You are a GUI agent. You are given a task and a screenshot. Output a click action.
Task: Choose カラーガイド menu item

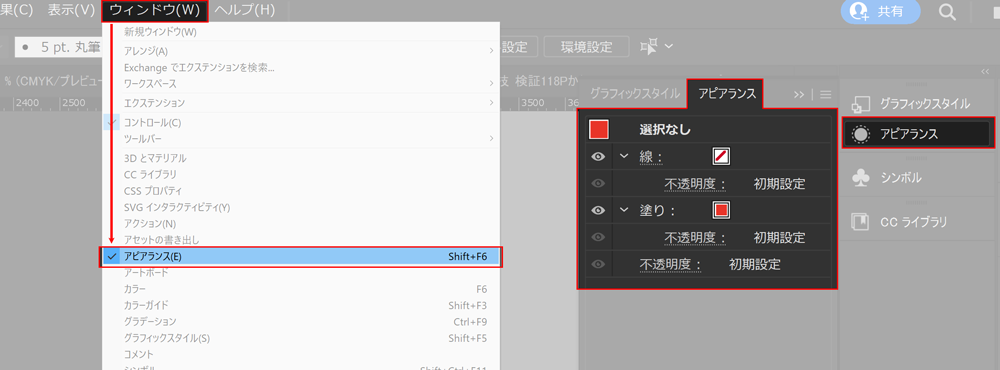coord(300,306)
